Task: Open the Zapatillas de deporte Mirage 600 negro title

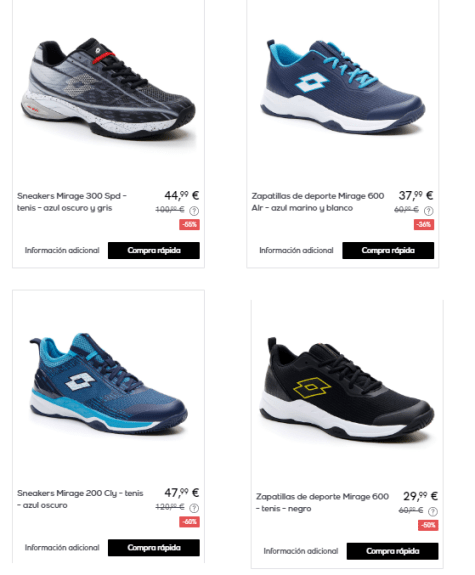Action: click(x=322, y=502)
